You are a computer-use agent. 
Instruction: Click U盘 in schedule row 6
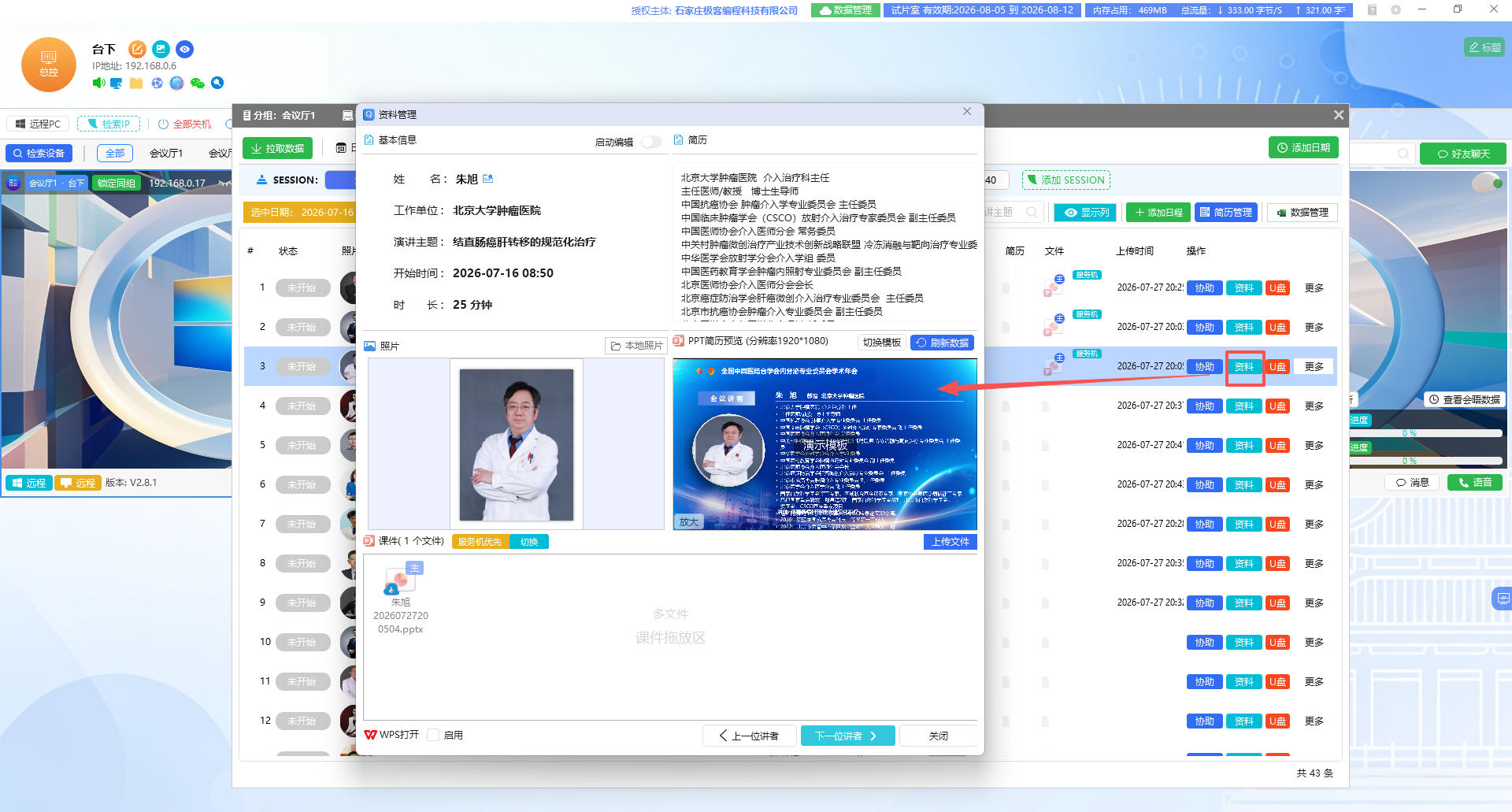pyautogui.click(x=1277, y=485)
